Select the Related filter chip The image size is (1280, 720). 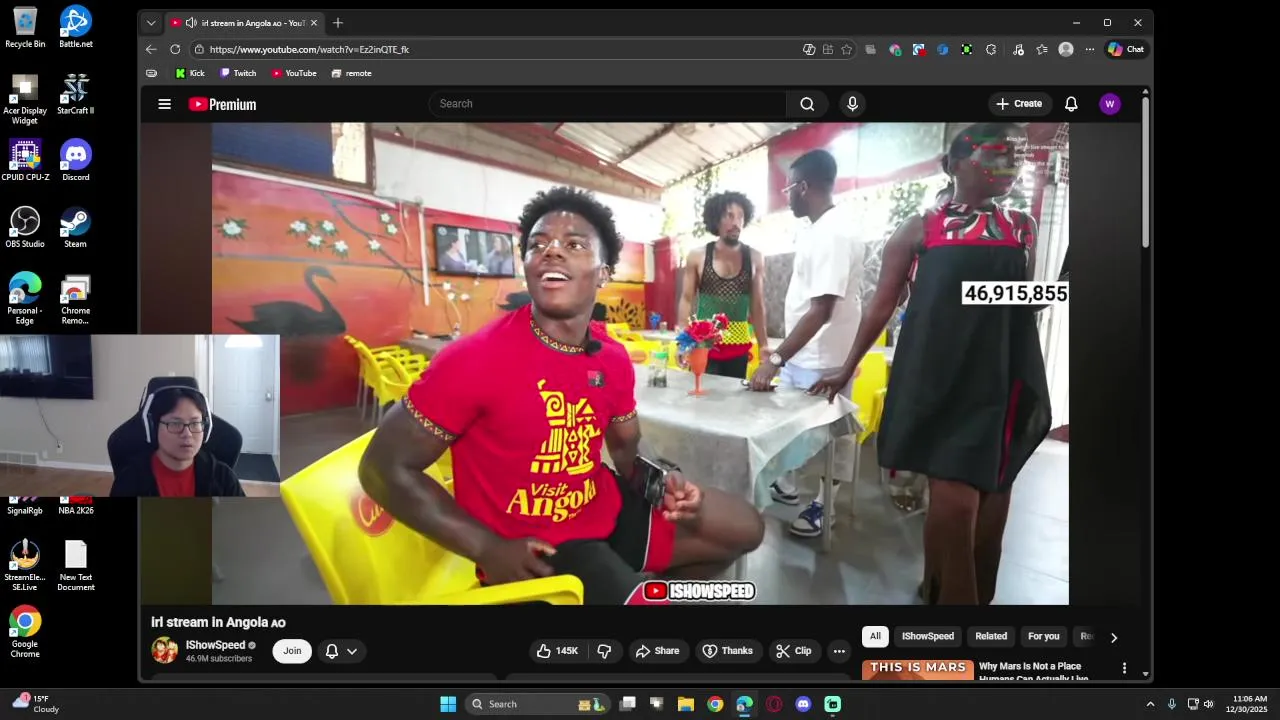(x=991, y=636)
